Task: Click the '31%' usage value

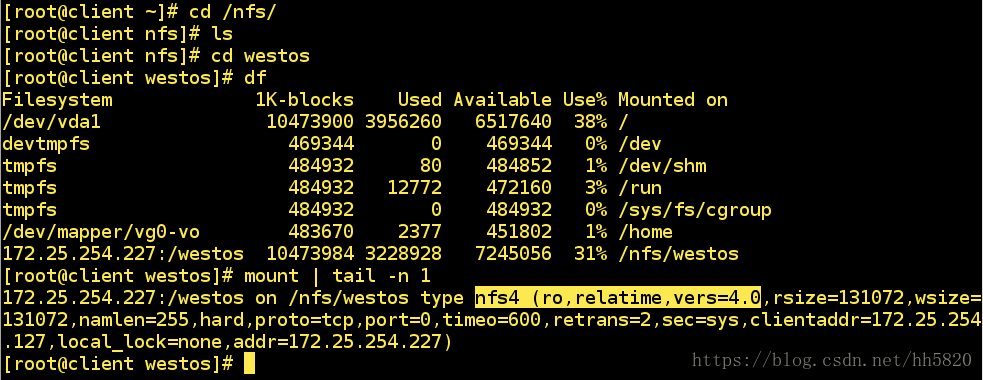Action: pos(590,254)
